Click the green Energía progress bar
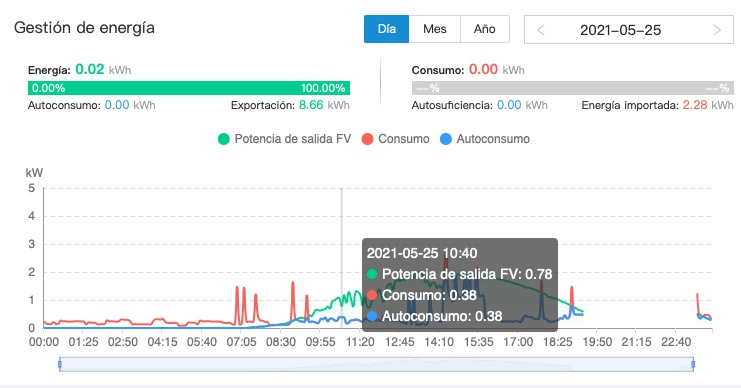 [x=189, y=88]
